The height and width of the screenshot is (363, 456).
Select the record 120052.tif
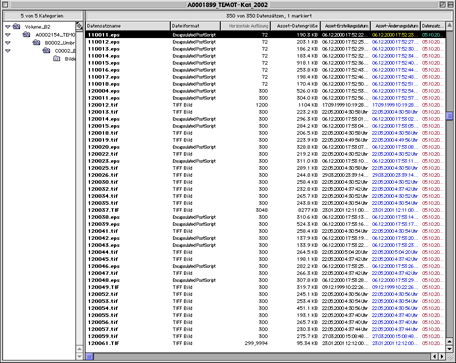(x=265, y=294)
